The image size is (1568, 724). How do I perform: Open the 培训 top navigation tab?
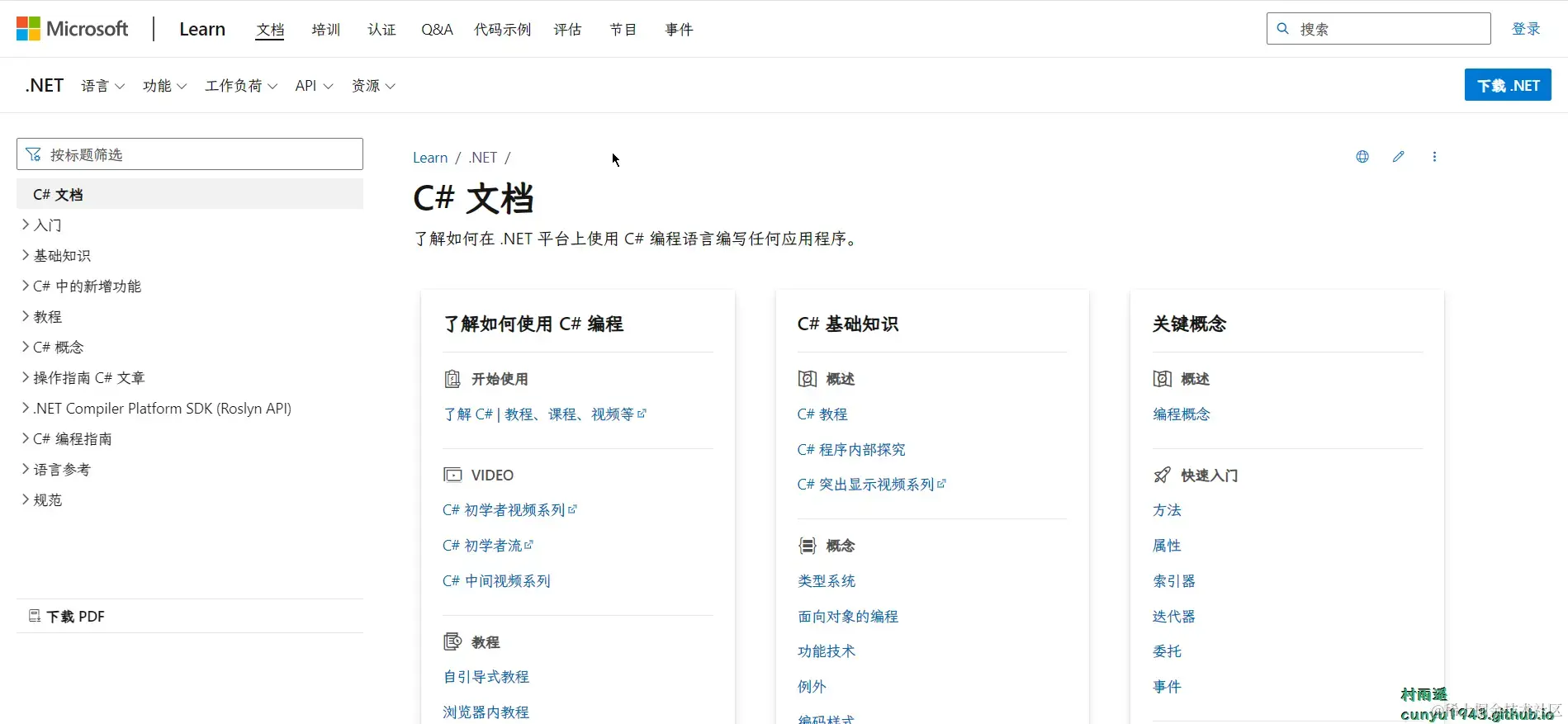pyautogui.click(x=326, y=30)
